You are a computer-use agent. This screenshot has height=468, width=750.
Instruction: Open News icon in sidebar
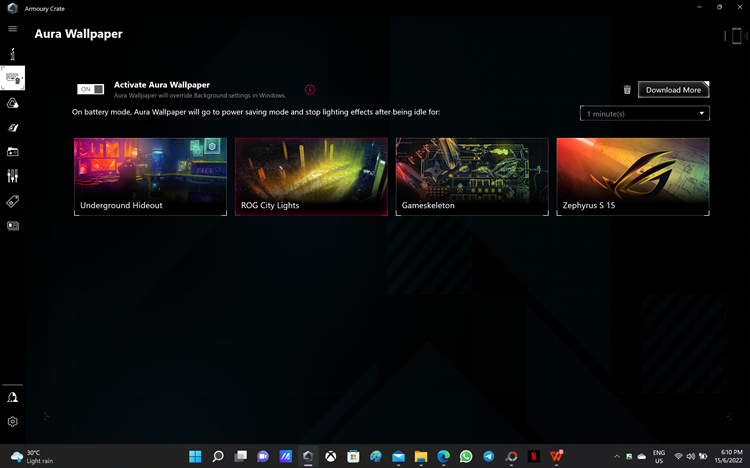12,226
